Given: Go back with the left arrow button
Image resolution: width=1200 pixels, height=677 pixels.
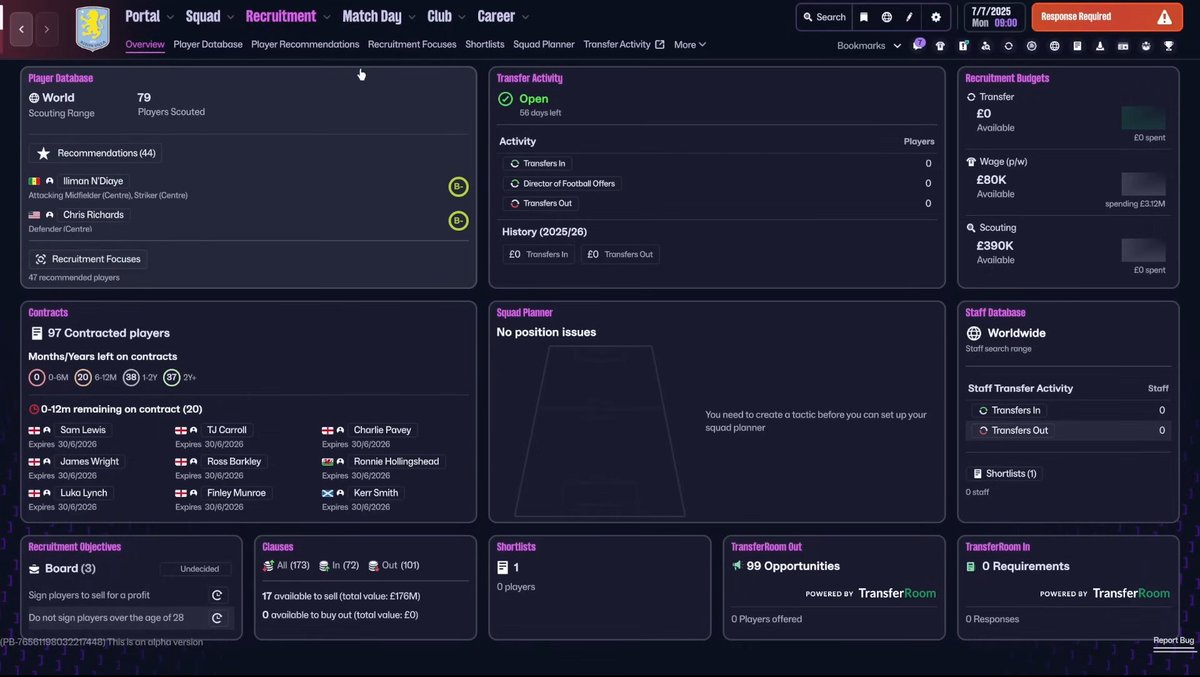Looking at the screenshot, I should (21, 29).
